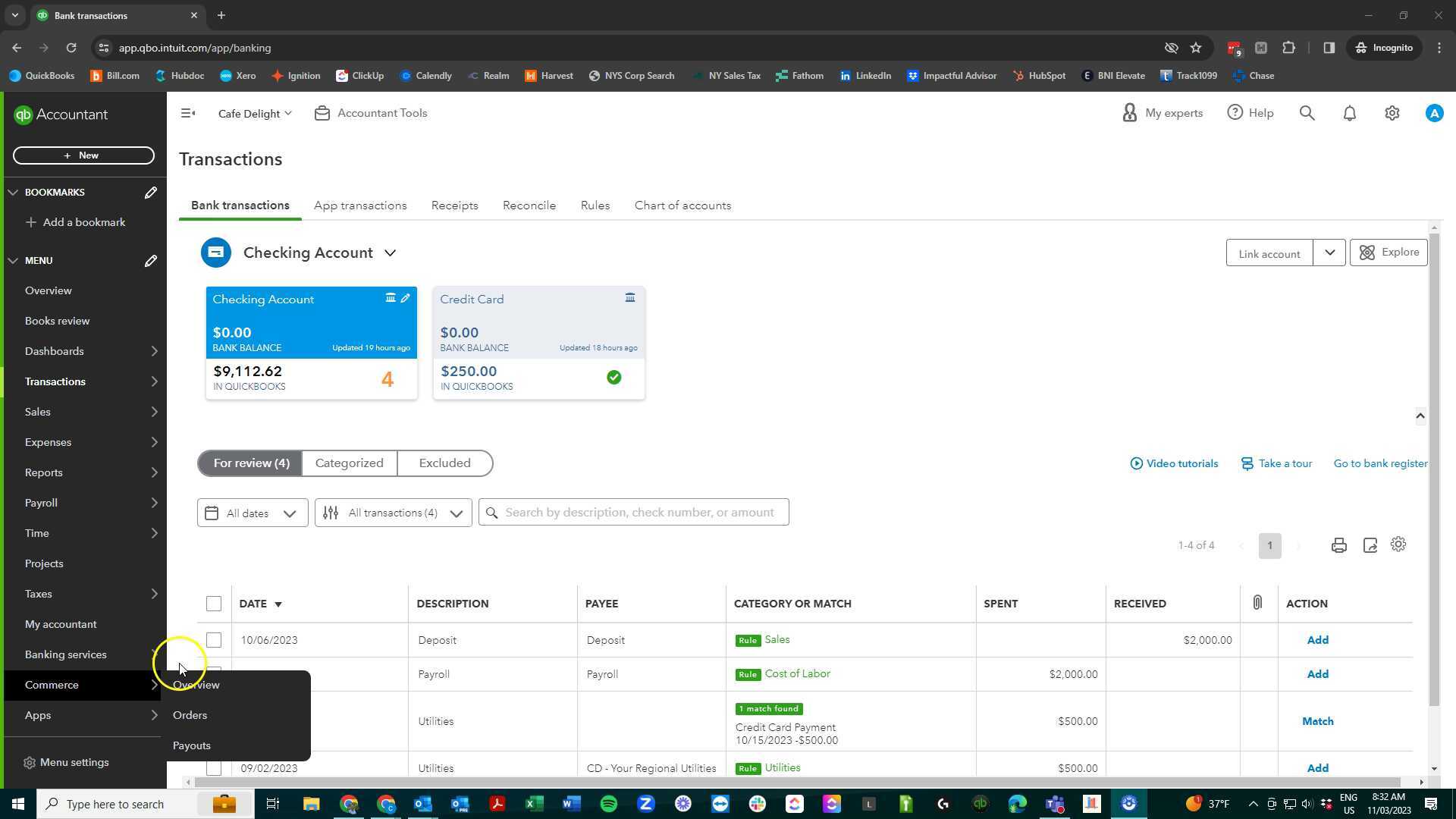Viewport: 1456px width, 819px height.
Task: Click the export icon next to print
Action: (x=1370, y=546)
